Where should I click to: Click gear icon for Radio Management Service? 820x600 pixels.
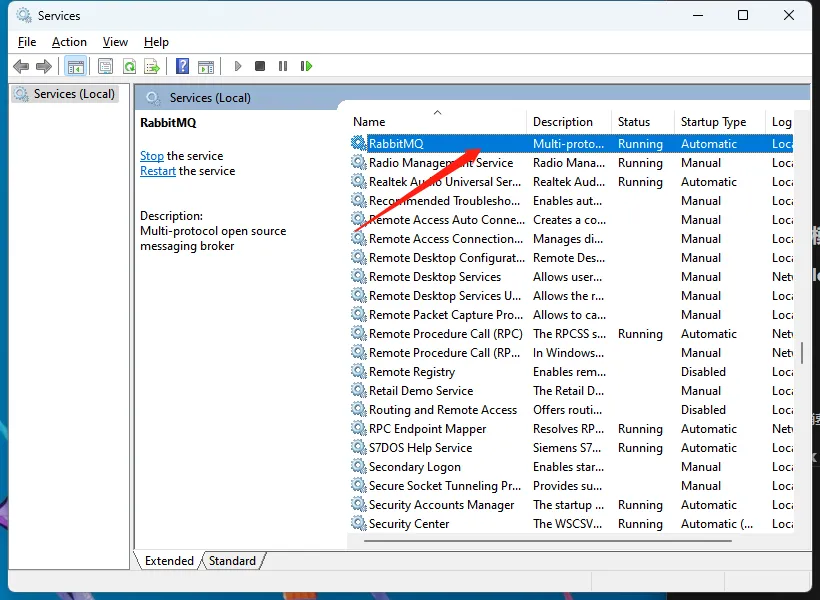pyautogui.click(x=358, y=162)
